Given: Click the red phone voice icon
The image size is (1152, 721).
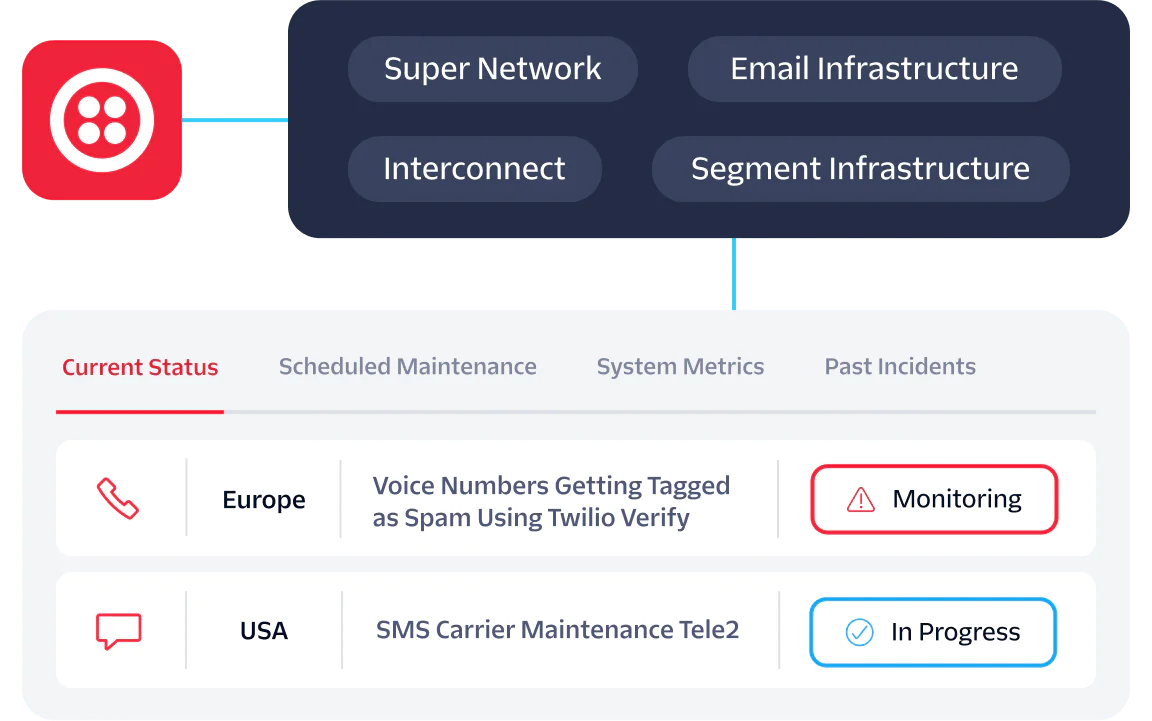Looking at the screenshot, I should pyautogui.click(x=118, y=498).
